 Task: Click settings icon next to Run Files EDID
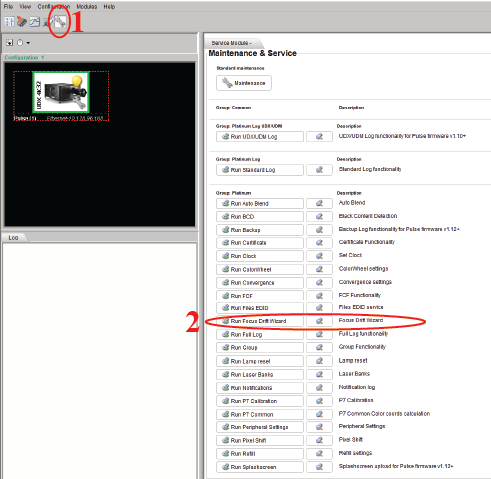tap(319, 308)
